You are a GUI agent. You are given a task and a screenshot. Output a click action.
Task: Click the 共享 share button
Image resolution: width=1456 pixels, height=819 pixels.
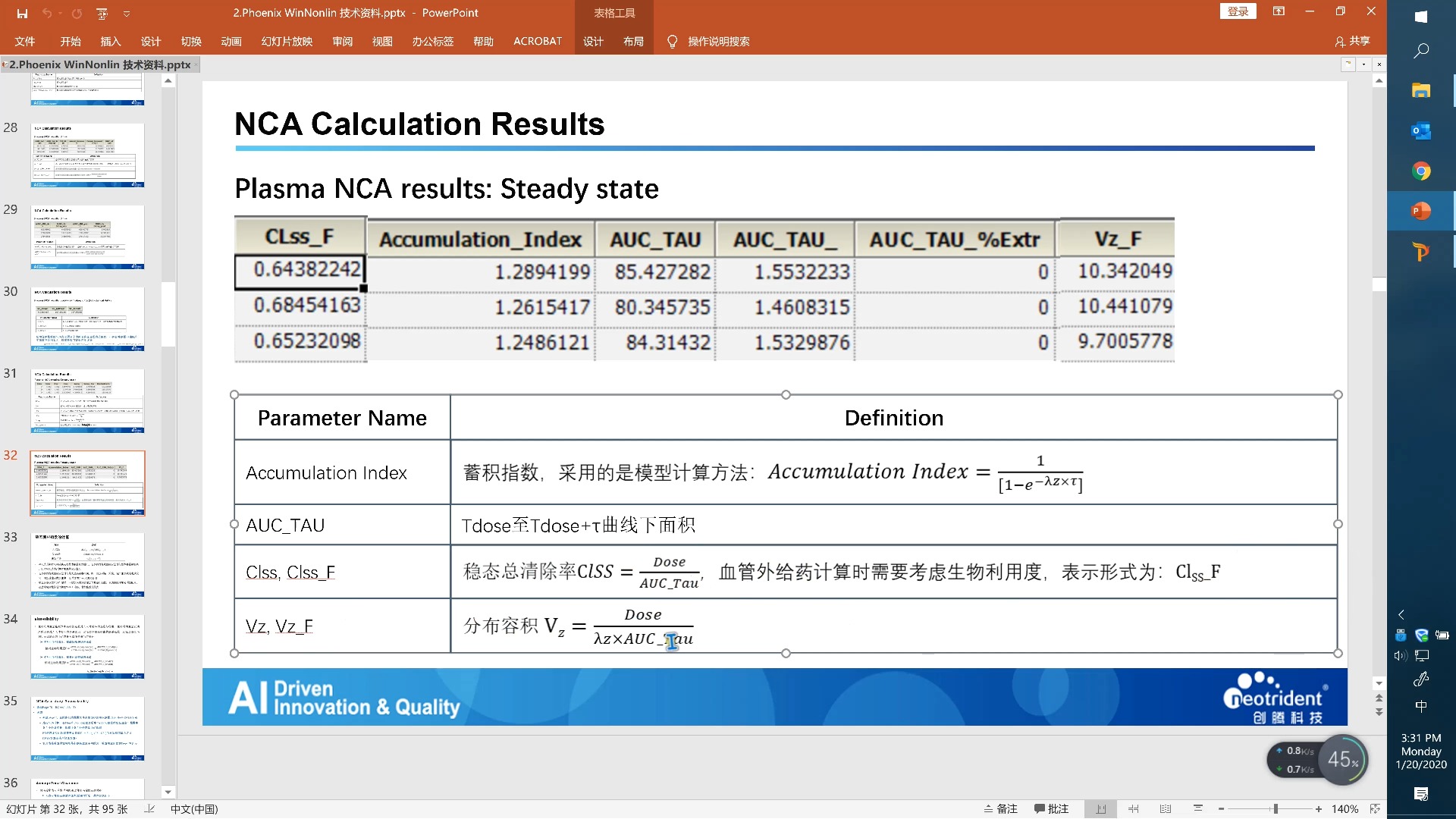coord(1353,41)
